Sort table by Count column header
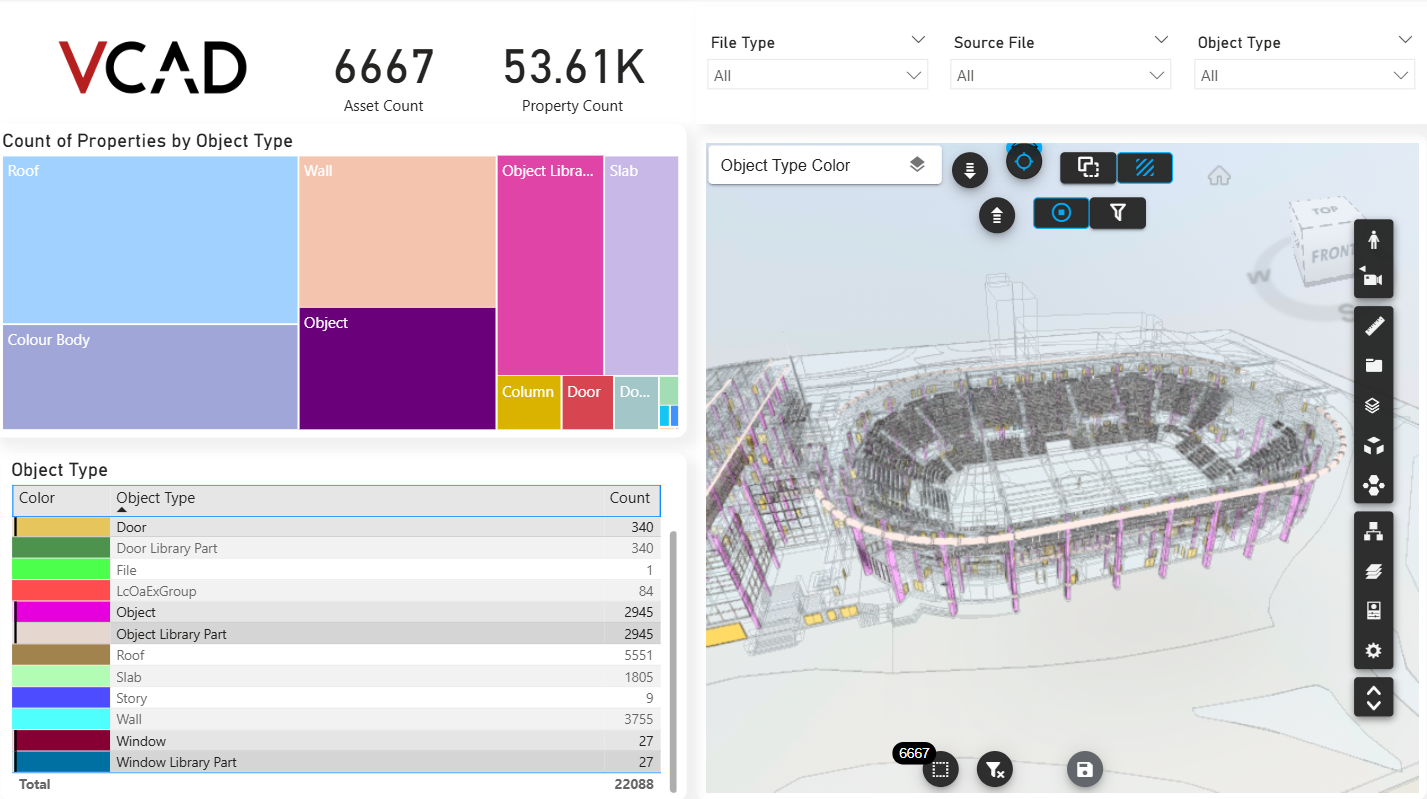Viewport: 1427px width, 799px height. point(629,498)
